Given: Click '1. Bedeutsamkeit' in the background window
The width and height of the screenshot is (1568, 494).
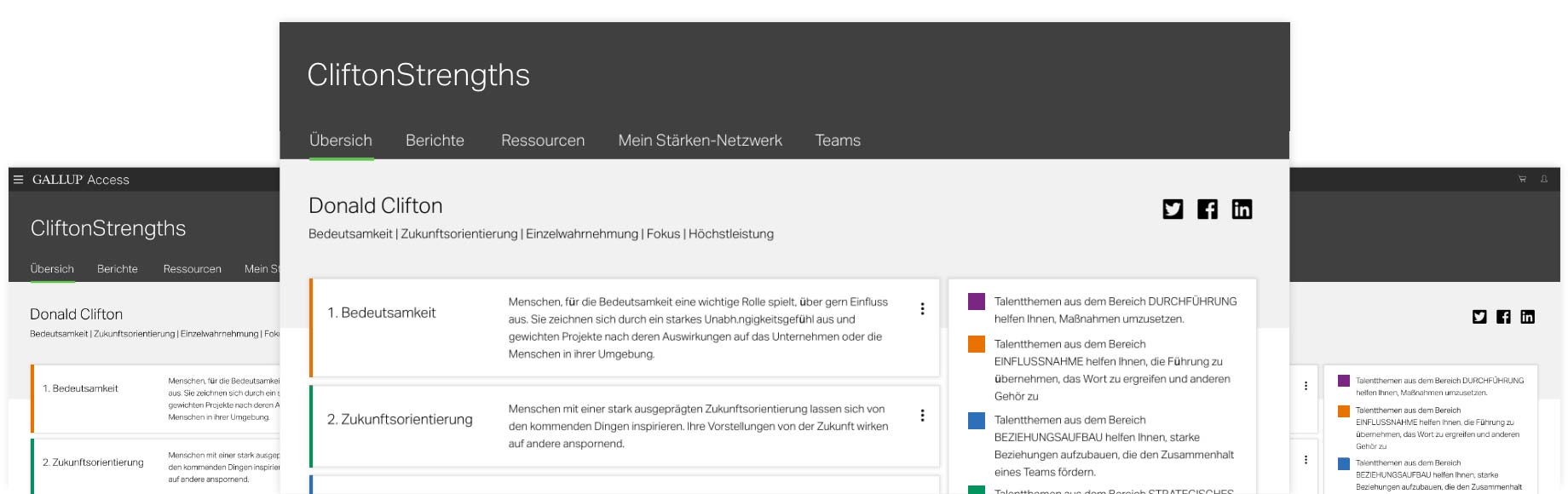Looking at the screenshot, I should pos(80,388).
